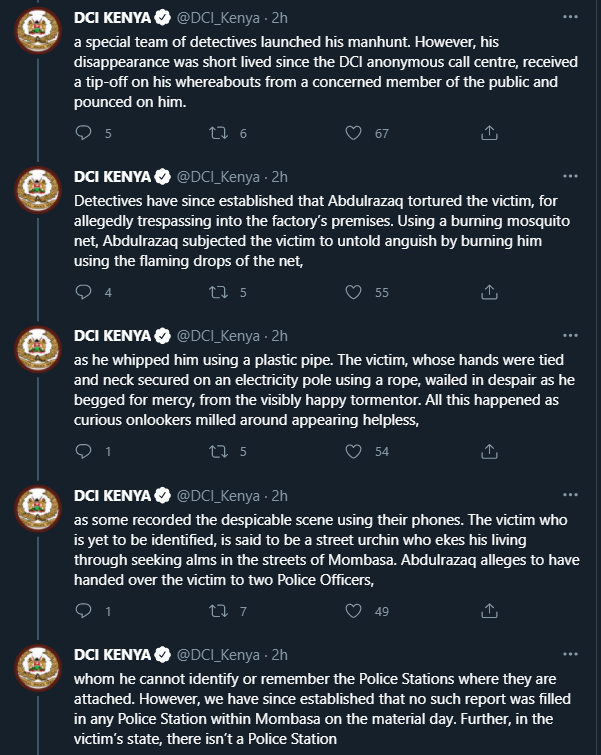Viewport: 601px width, 755px height.
Task: Reply to the tweet with 4 replies
Action: pyautogui.click(x=84, y=293)
